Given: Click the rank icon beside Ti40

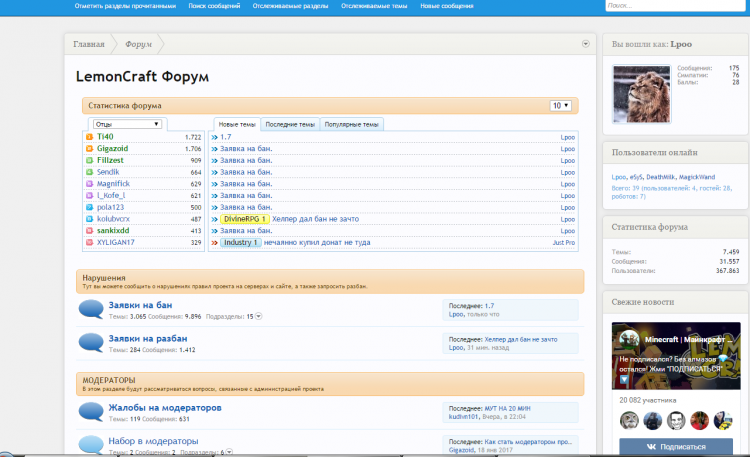Looking at the screenshot, I should [x=89, y=137].
